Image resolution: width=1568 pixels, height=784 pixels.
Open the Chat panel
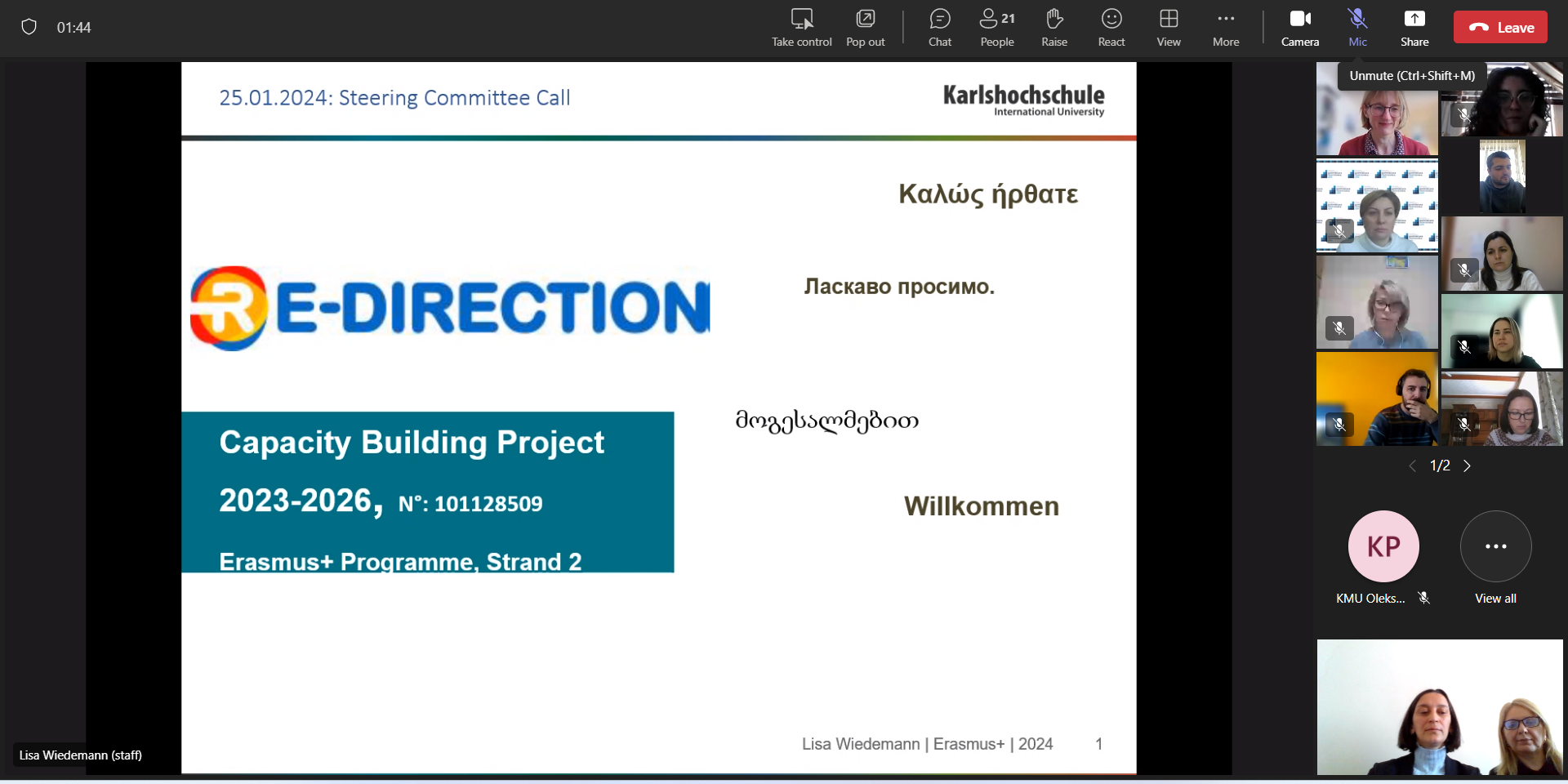tap(939, 28)
